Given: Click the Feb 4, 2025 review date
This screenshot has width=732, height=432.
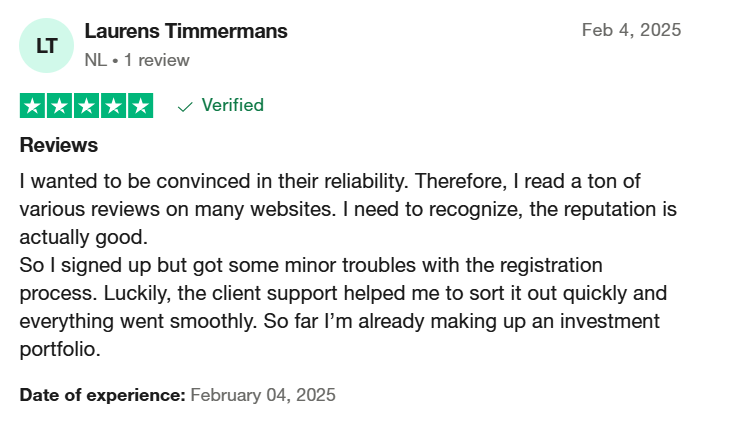Looking at the screenshot, I should tap(631, 30).
